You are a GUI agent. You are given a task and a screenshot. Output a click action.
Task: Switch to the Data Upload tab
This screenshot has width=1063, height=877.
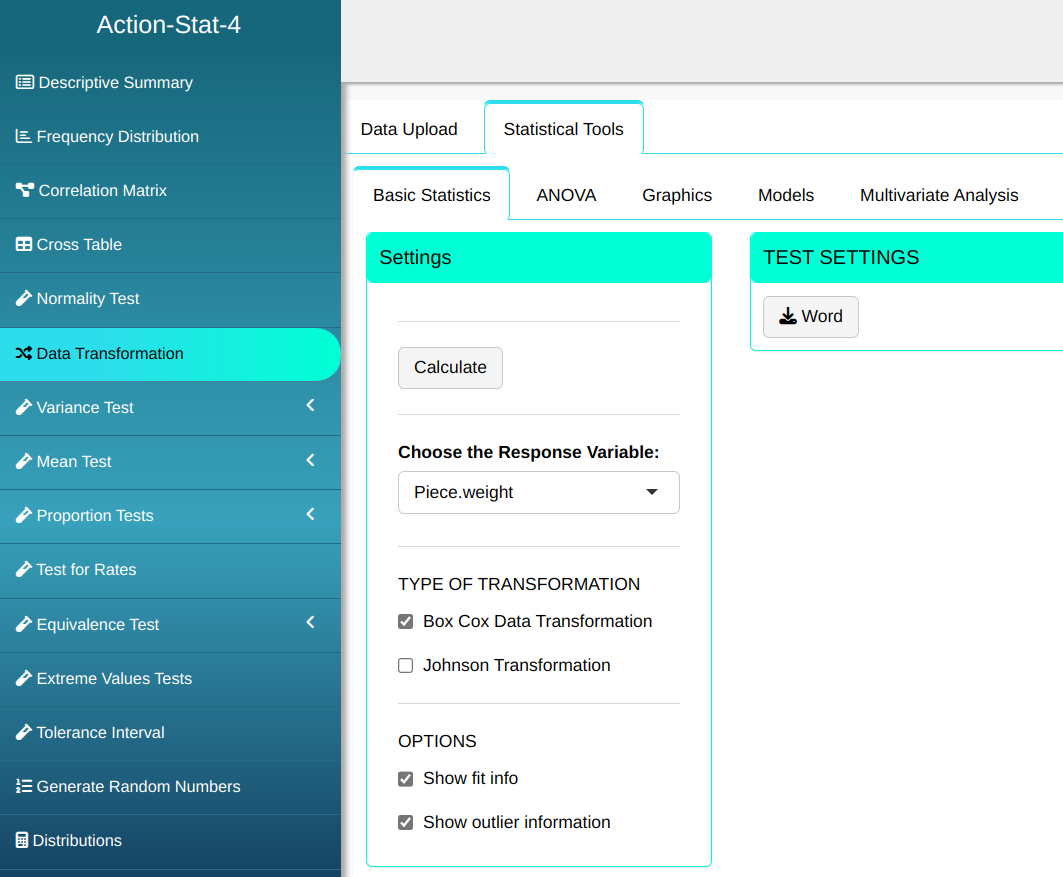pos(409,129)
